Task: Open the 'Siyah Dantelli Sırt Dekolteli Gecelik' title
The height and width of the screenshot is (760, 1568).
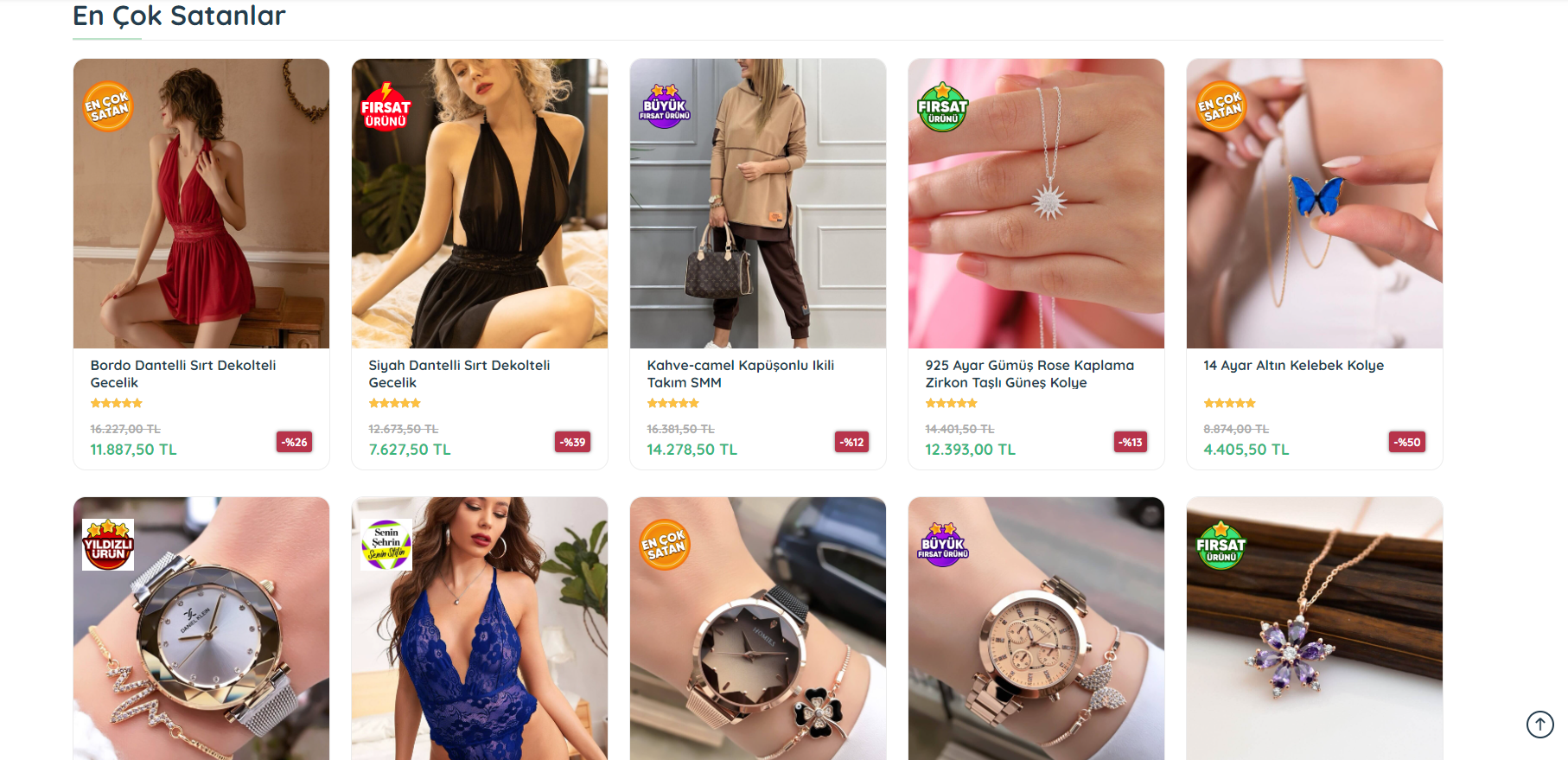Action: pos(459,374)
